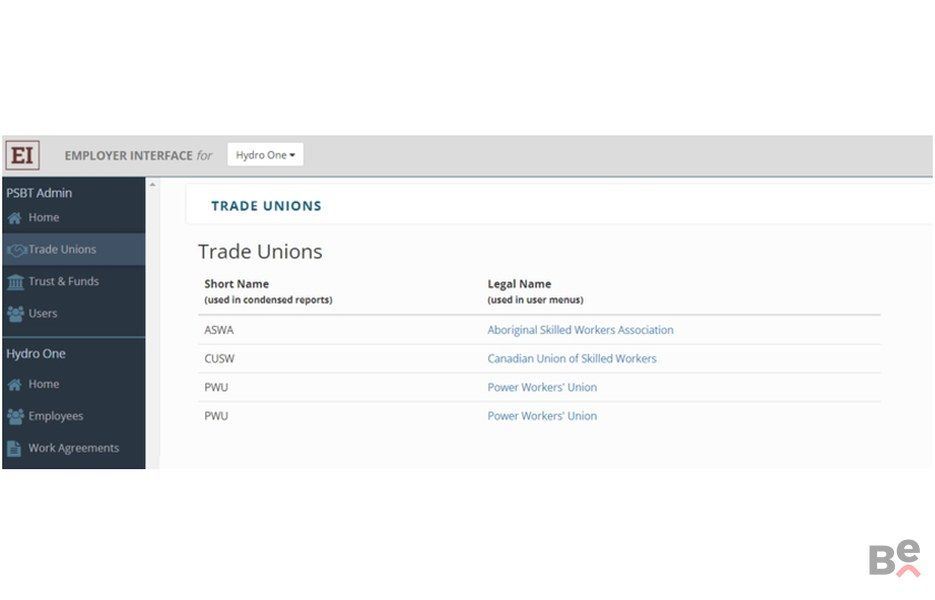Click the Users group icon in sidebar
Screen dimensions: 935x600
[16, 314]
